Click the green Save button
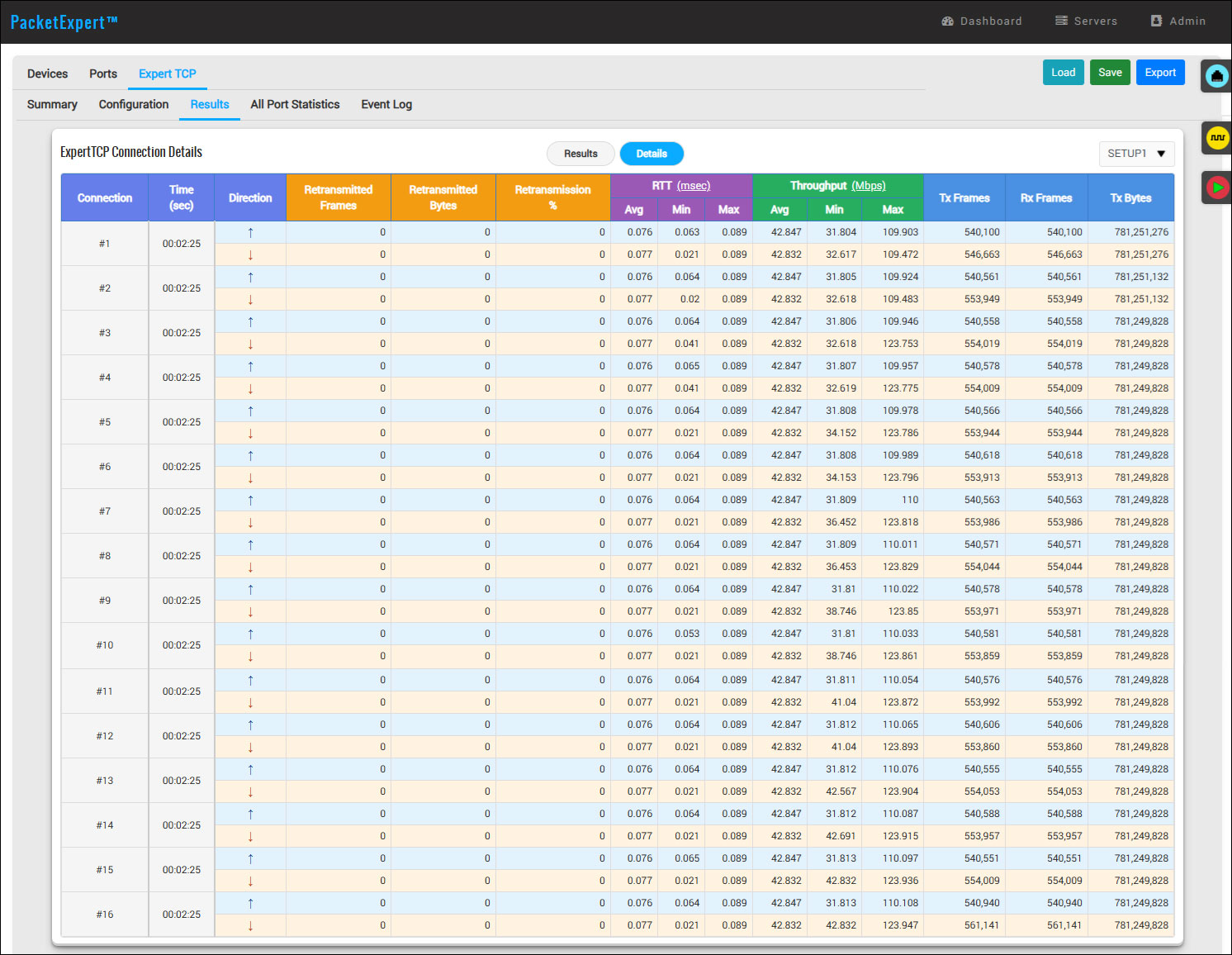 (1110, 73)
